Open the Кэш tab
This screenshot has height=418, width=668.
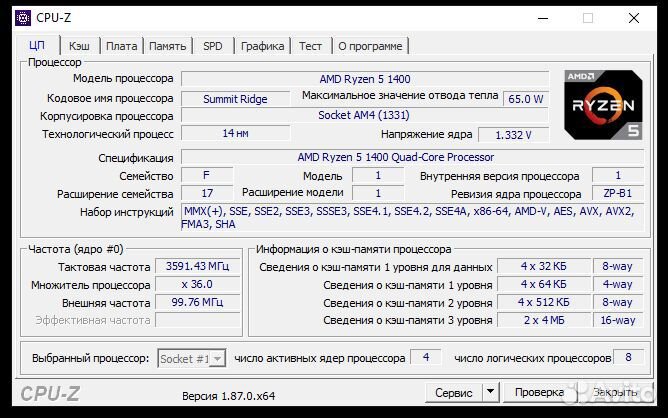click(x=79, y=46)
